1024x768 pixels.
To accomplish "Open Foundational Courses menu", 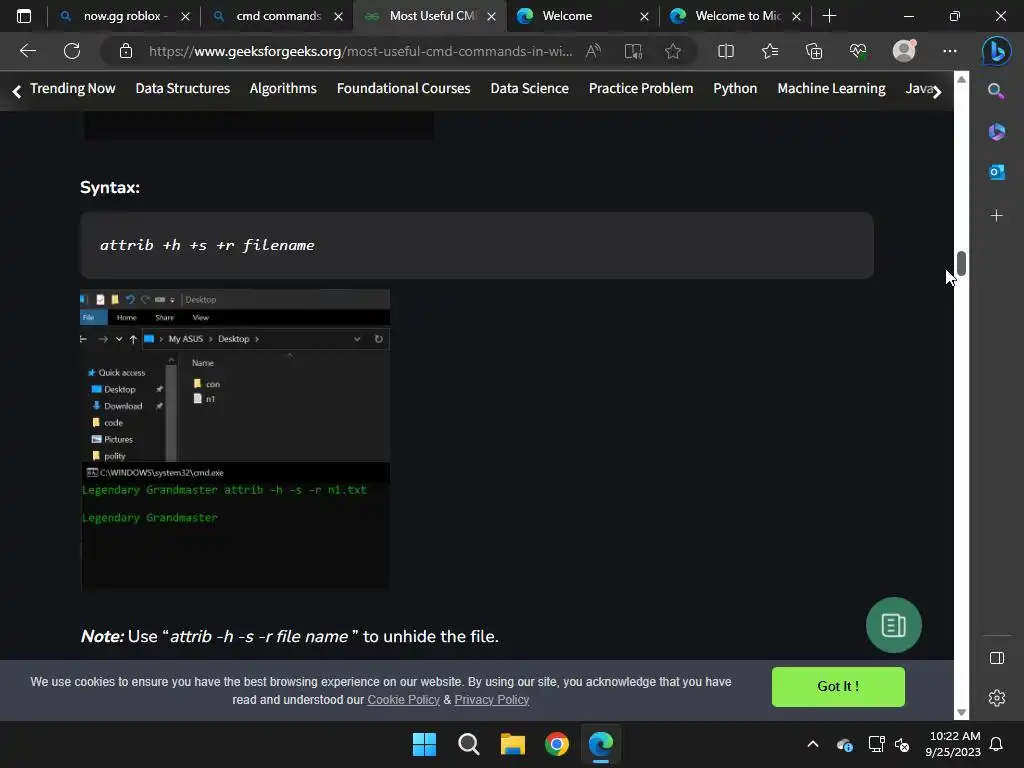I will (403, 88).
